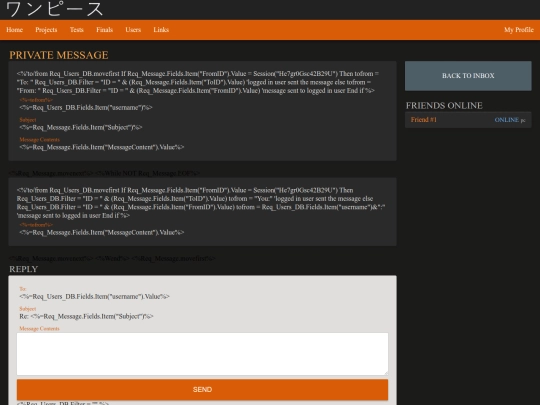Click the Links navigation item
Screen dimensions: 540x405
[x=161, y=30]
